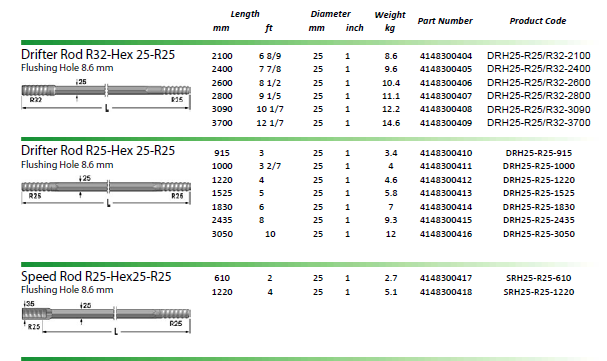This screenshot has height=361, width=607.
Task: Click product code SRH25-R25-610
Action: tap(538, 278)
